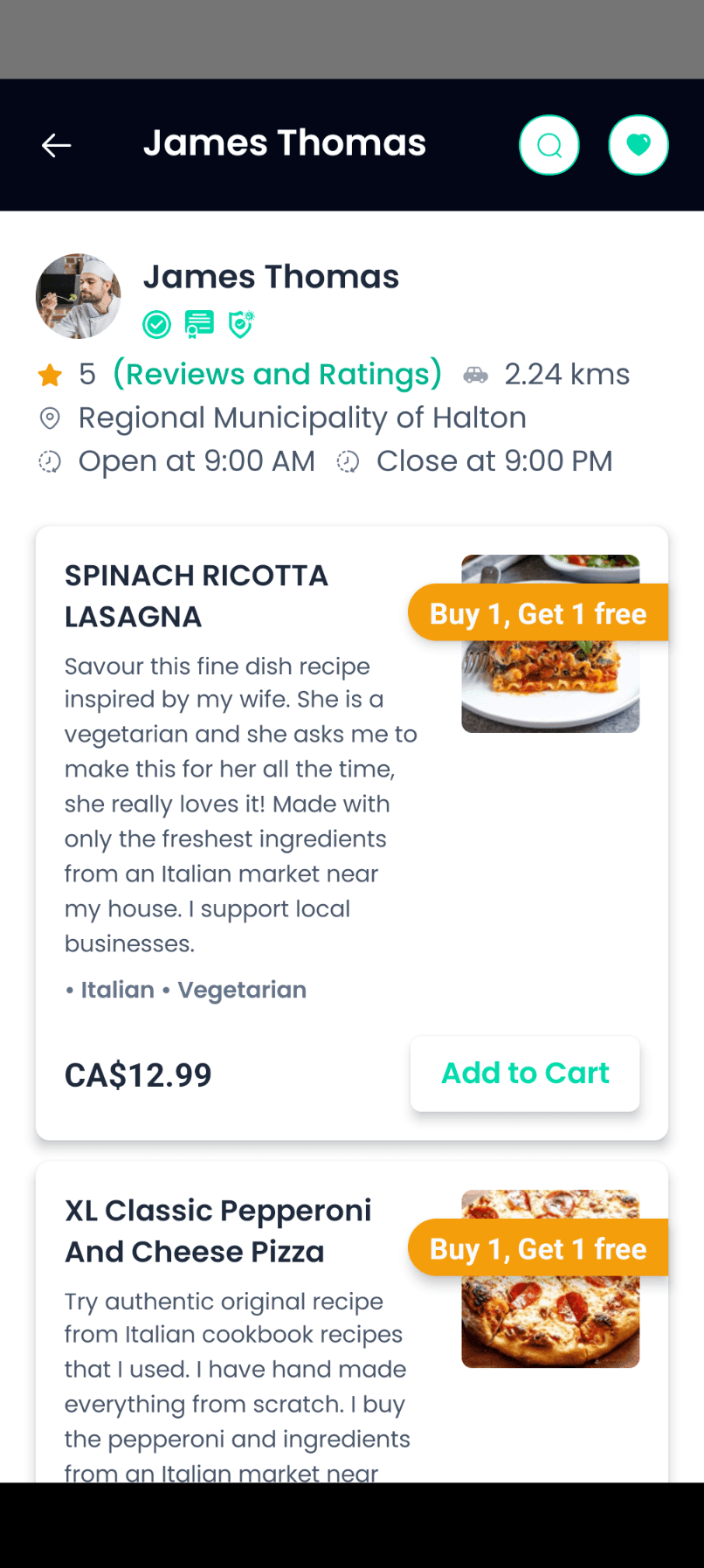Click the certificate badge icon

point(199,325)
